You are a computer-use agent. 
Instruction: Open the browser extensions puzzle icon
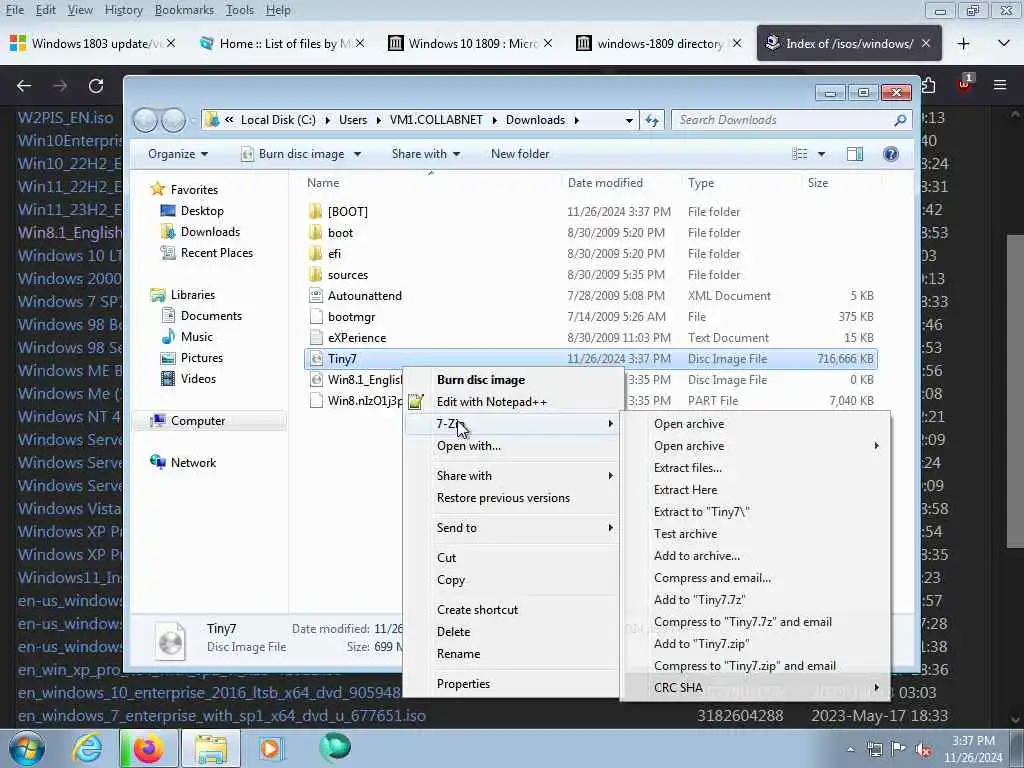click(929, 85)
